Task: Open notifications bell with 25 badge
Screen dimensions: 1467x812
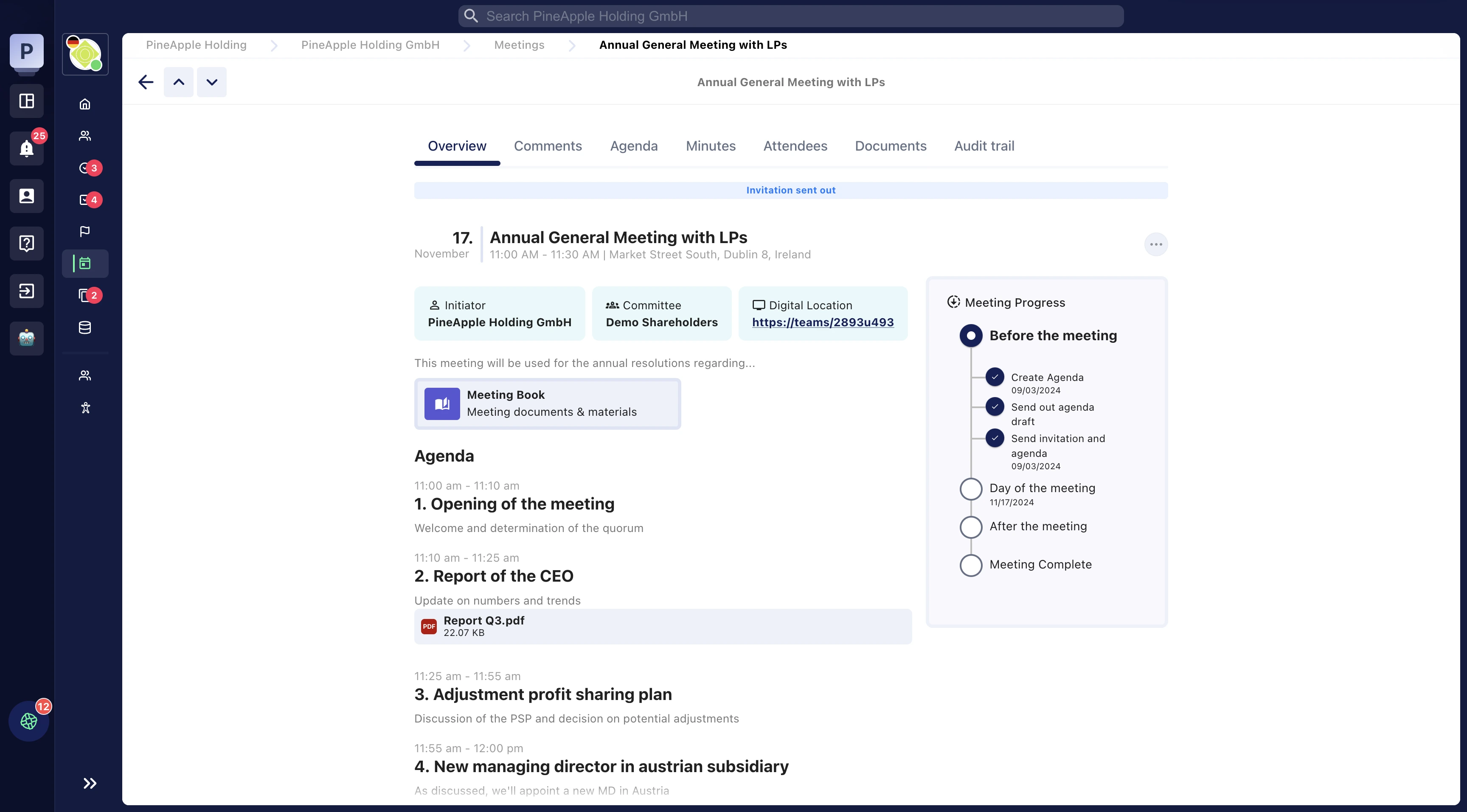Action: tap(27, 148)
